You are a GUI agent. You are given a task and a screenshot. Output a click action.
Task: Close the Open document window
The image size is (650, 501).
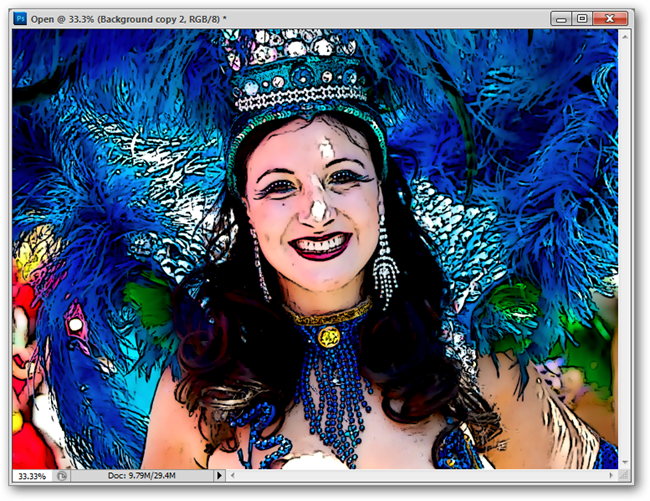(610, 19)
